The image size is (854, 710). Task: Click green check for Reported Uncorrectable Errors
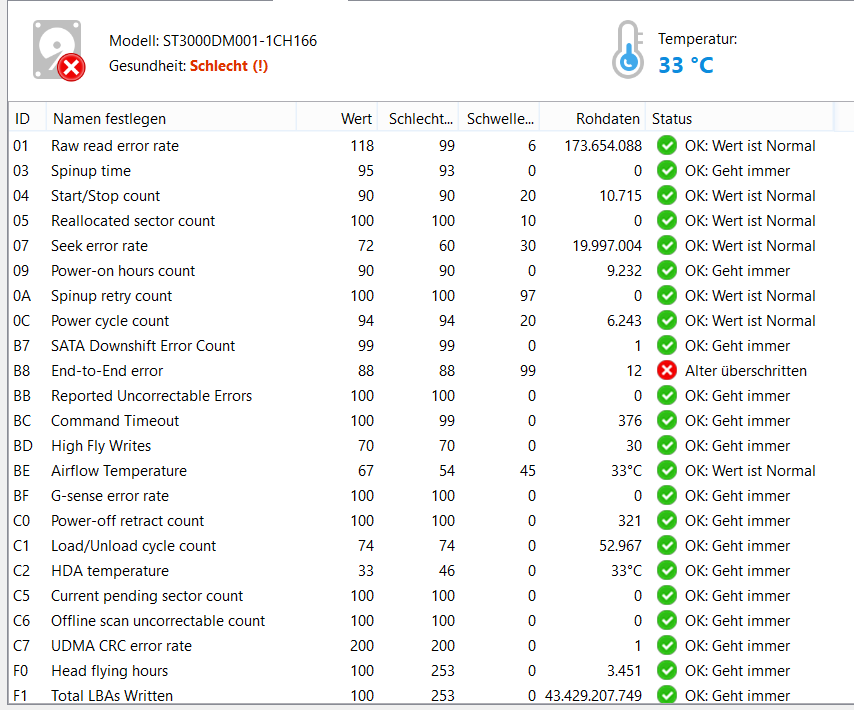667,396
